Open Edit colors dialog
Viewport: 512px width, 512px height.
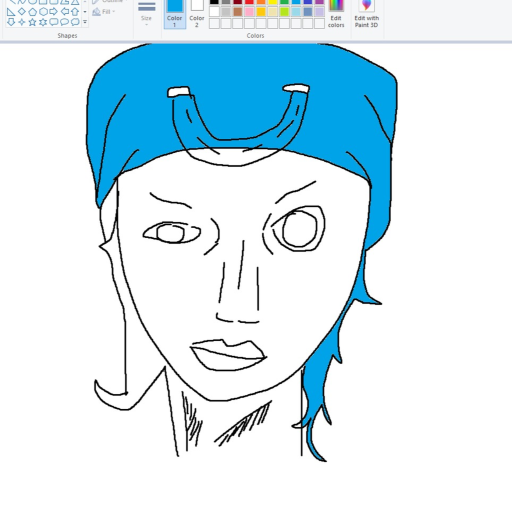(336, 14)
